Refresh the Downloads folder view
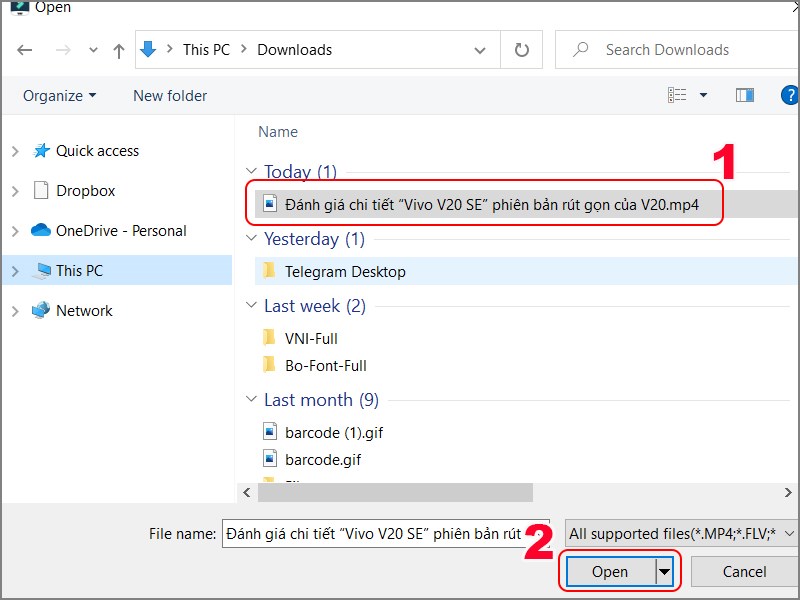Viewport: 800px width, 600px height. tap(521, 49)
